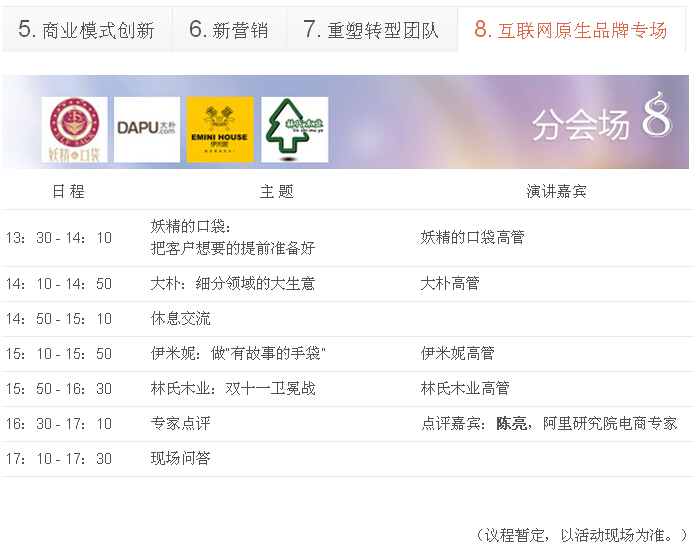
Task: Click the 现场问答 entry
Action: (x=181, y=458)
